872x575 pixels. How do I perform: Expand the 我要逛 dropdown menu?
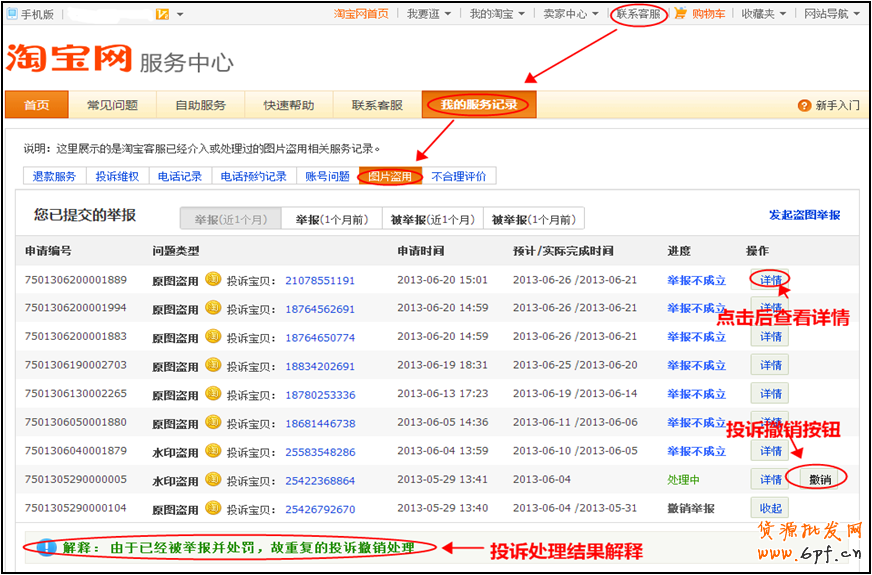tap(428, 14)
